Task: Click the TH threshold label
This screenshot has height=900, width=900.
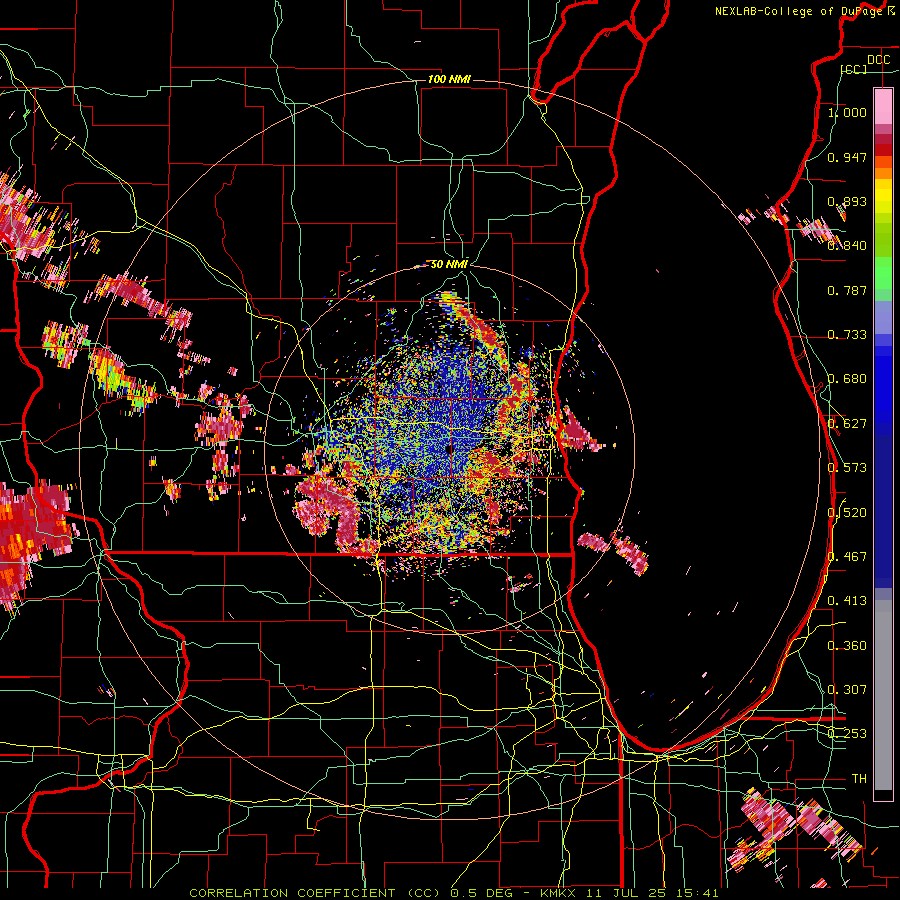Action: [x=859, y=779]
